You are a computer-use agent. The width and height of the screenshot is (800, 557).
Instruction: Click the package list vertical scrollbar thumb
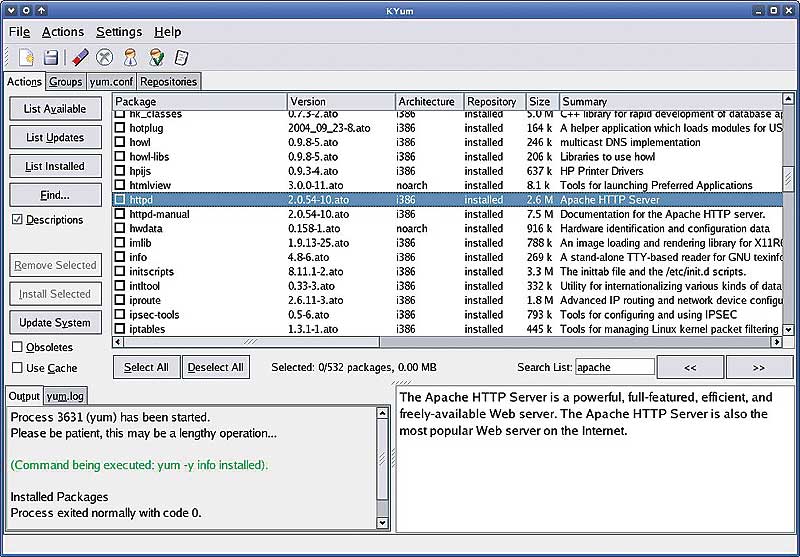coord(788,178)
